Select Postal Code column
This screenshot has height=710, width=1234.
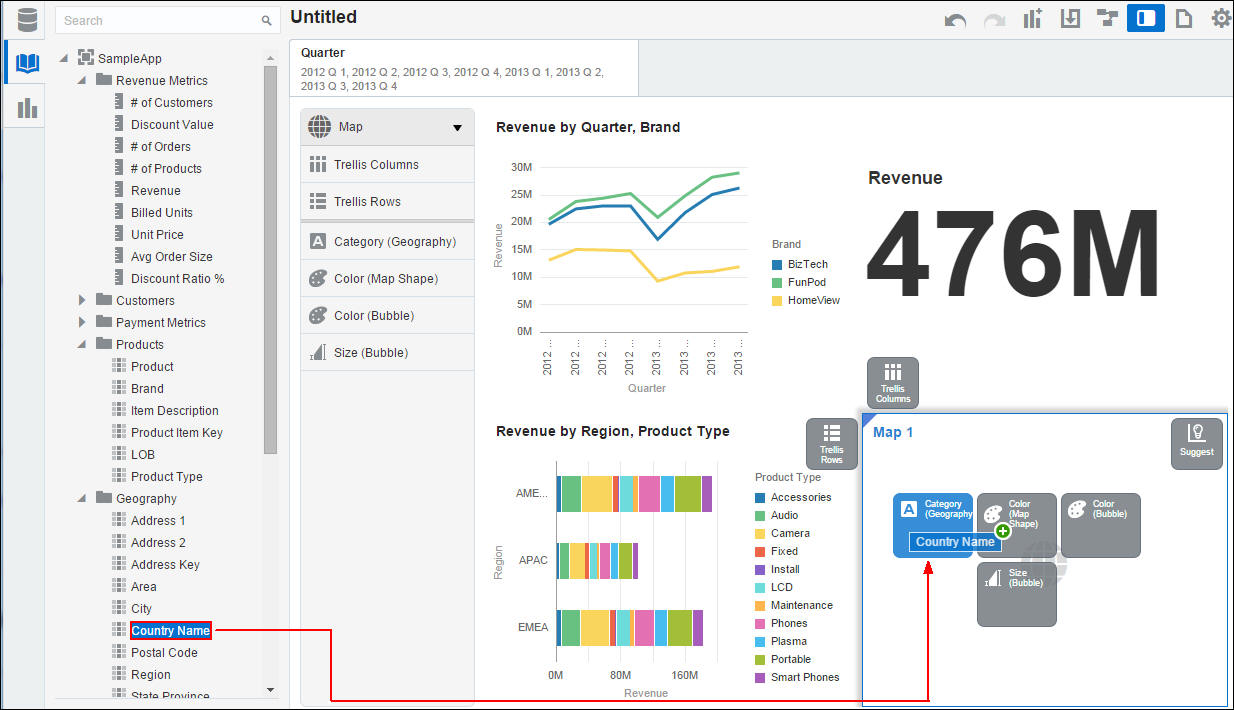tap(164, 652)
